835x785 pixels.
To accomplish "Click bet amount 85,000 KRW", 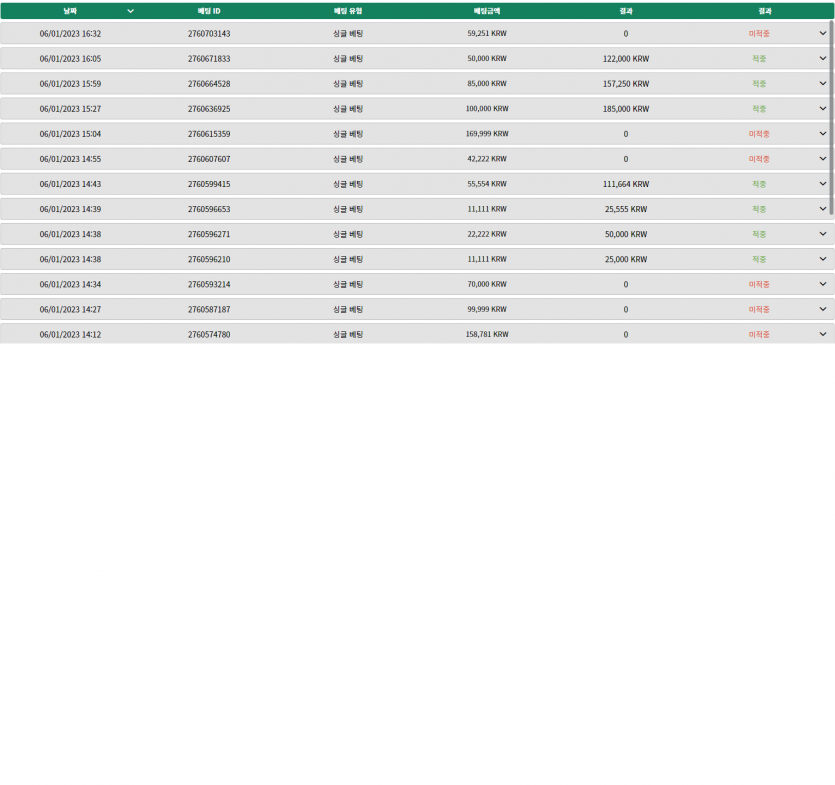I will pos(487,83).
